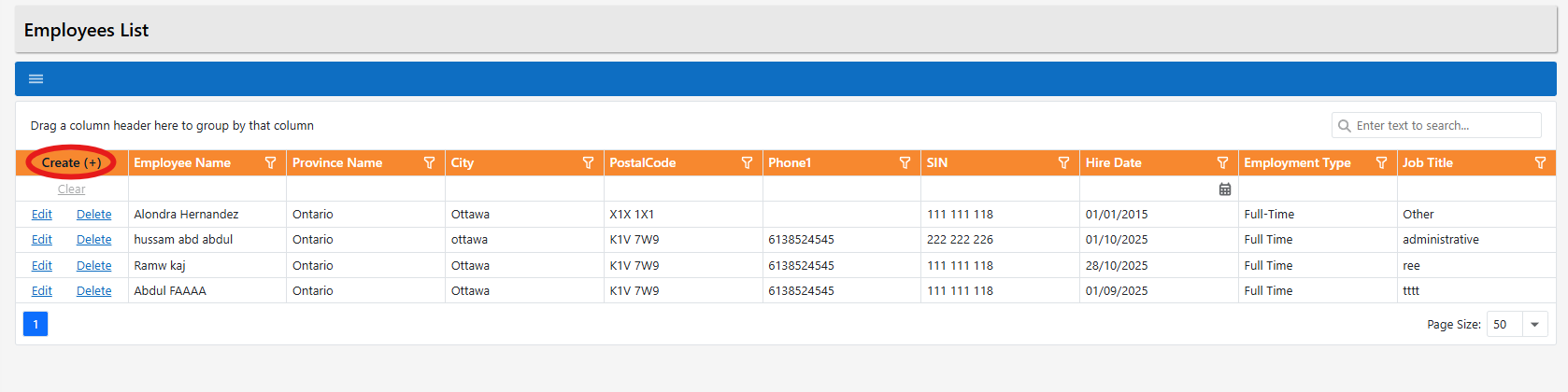Delete hussam abd abdul record
This screenshot has height=392, width=1568.
(93, 239)
